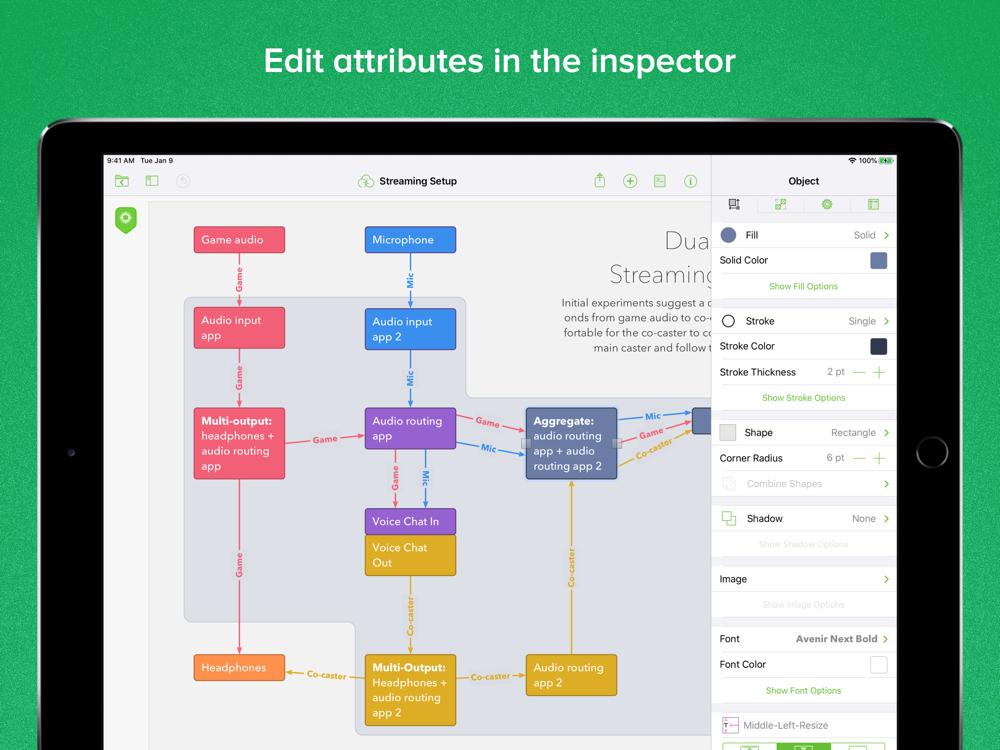Toggle the Shape square switch
The width and height of the screenshot is (1000, 750).
728,432
